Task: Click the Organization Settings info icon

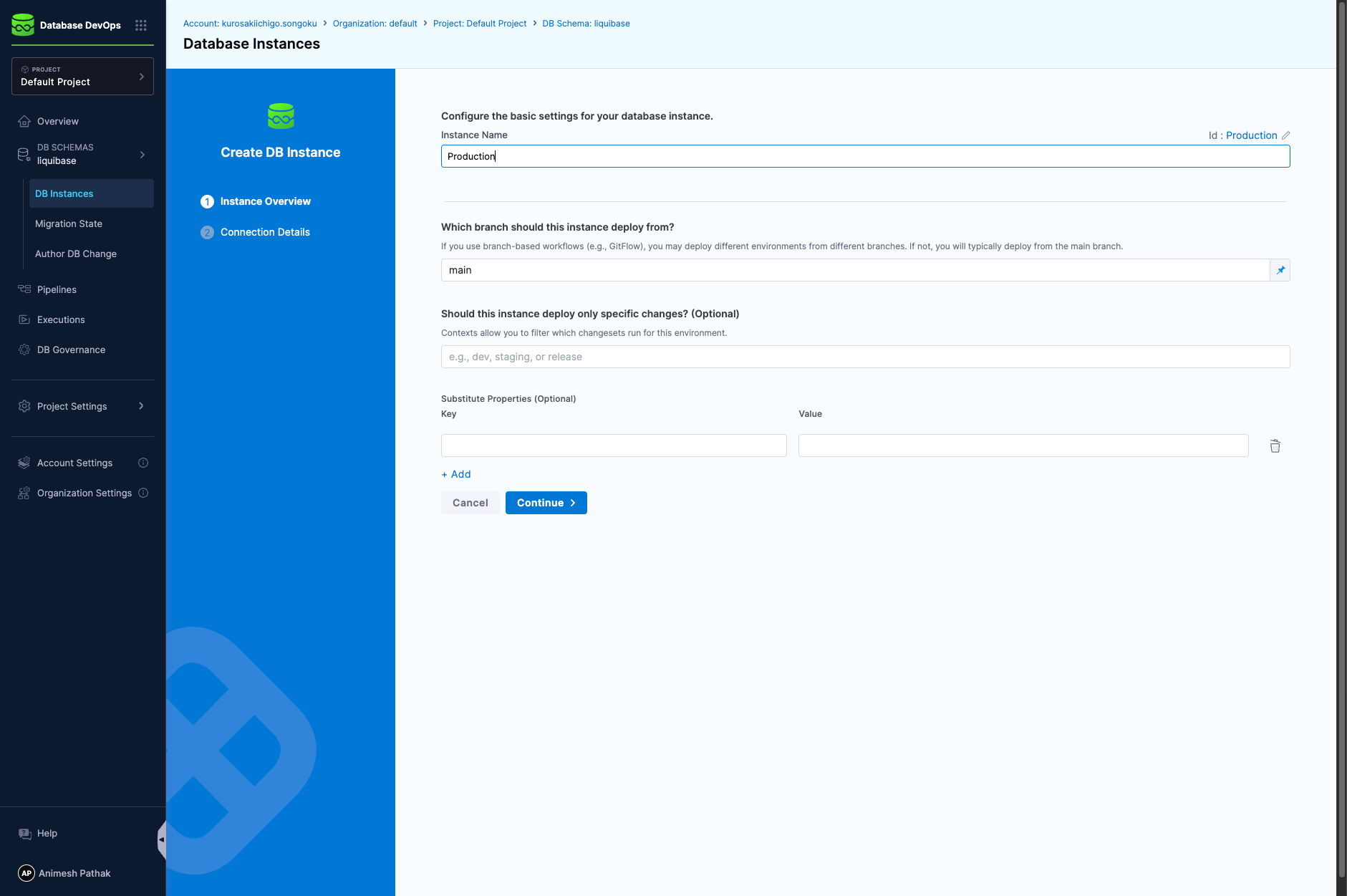Action: [143, 493]
